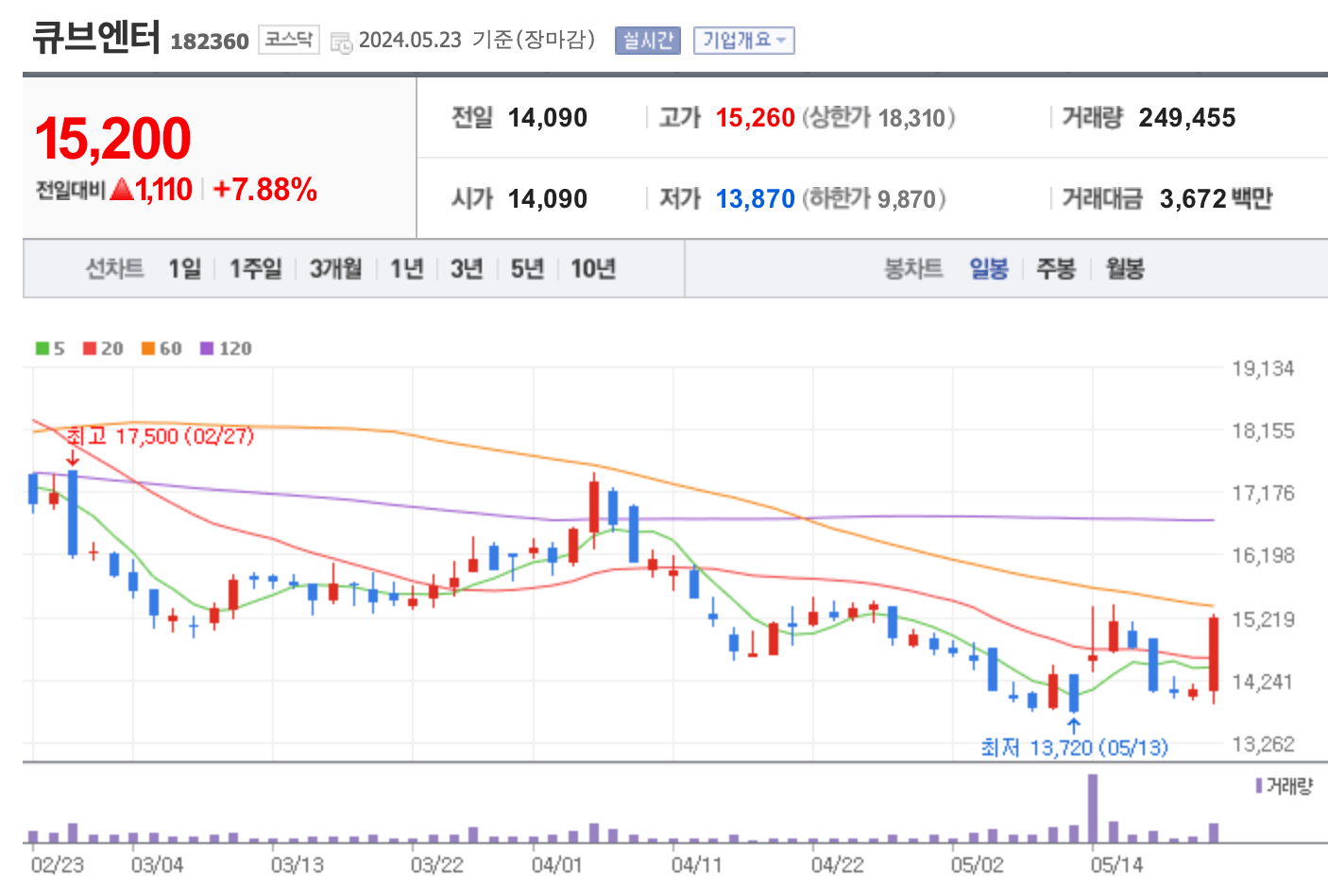The height and width of the screenshot is (896, 1328).
Task: Click the orange 60-day moving average swatch
Action: click(148, 348)
